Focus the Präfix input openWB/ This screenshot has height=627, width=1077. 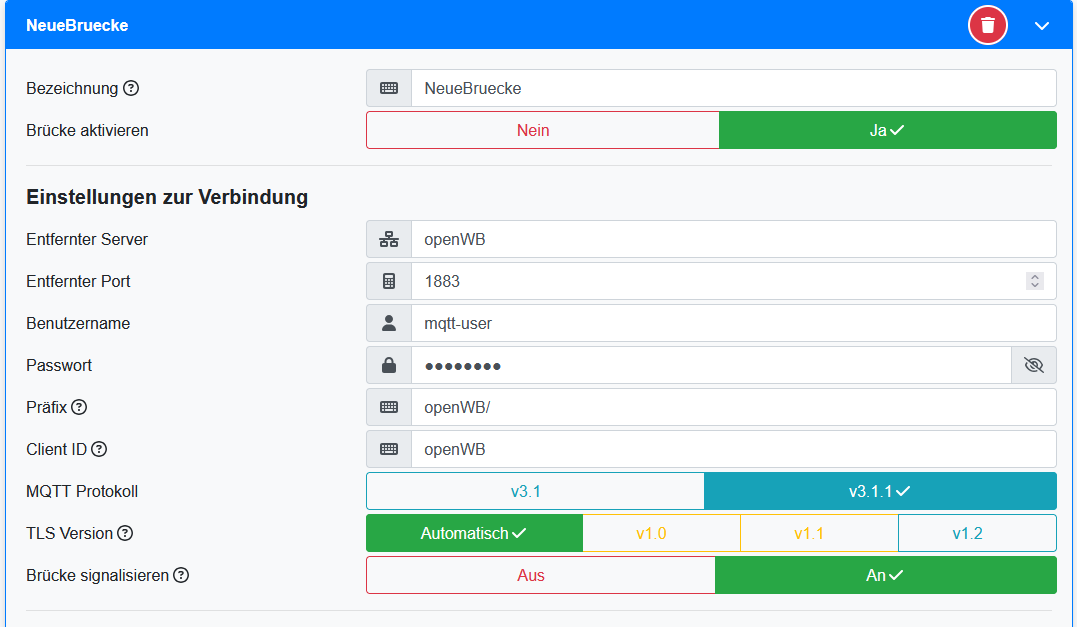734,407
